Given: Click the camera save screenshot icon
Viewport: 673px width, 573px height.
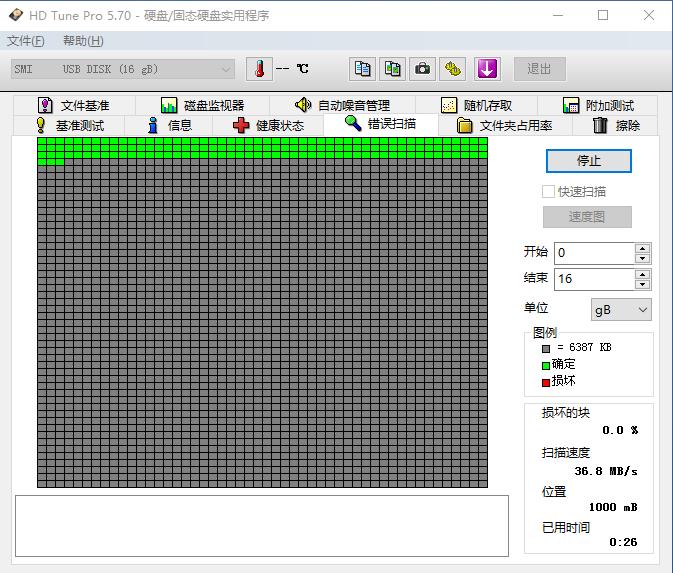Looking at the screenshot, I should pyautogui.click(x=422, y=69).
